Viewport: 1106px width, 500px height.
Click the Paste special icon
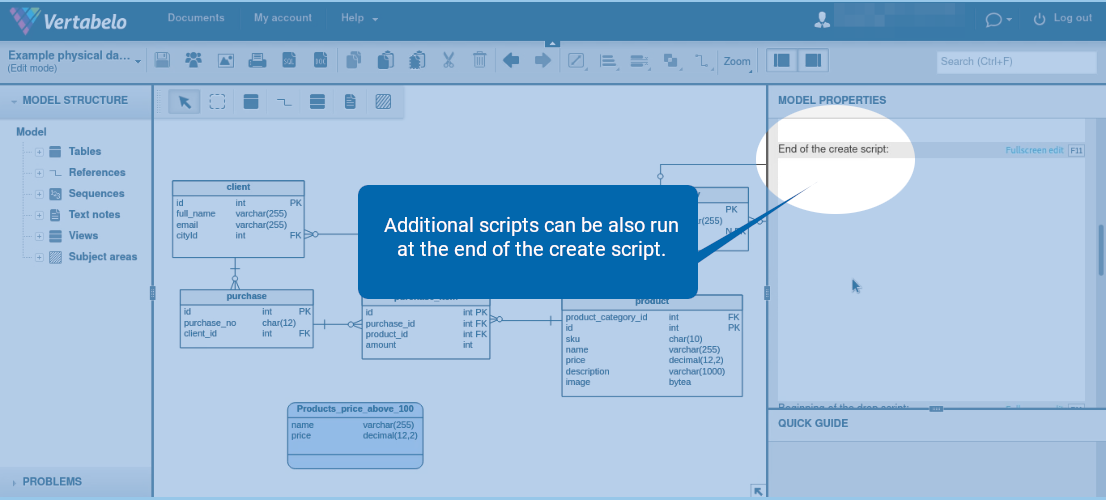point(417,61)
